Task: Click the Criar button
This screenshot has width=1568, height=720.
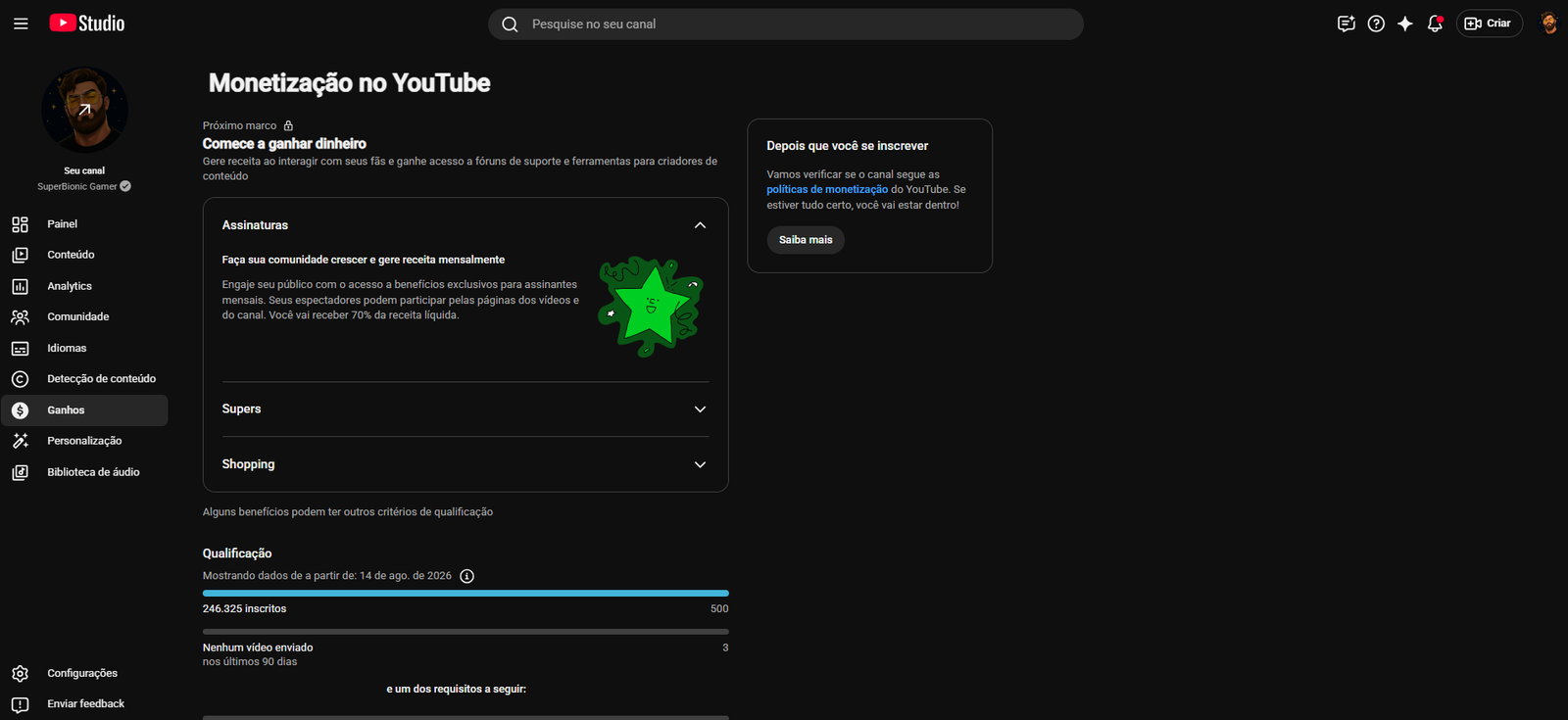Action: pyautogui.click(x=1489, y=24)
